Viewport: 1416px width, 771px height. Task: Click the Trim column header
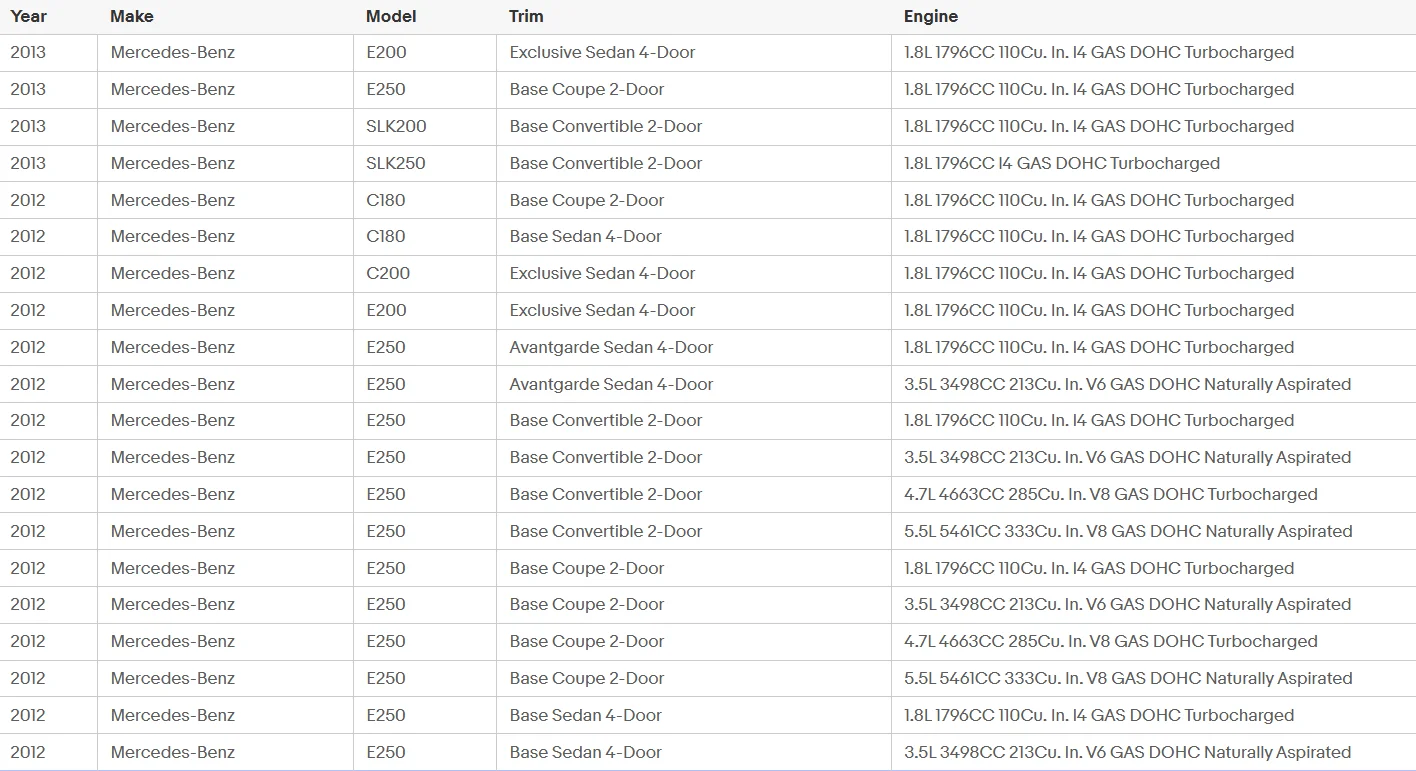coord(526,16)
